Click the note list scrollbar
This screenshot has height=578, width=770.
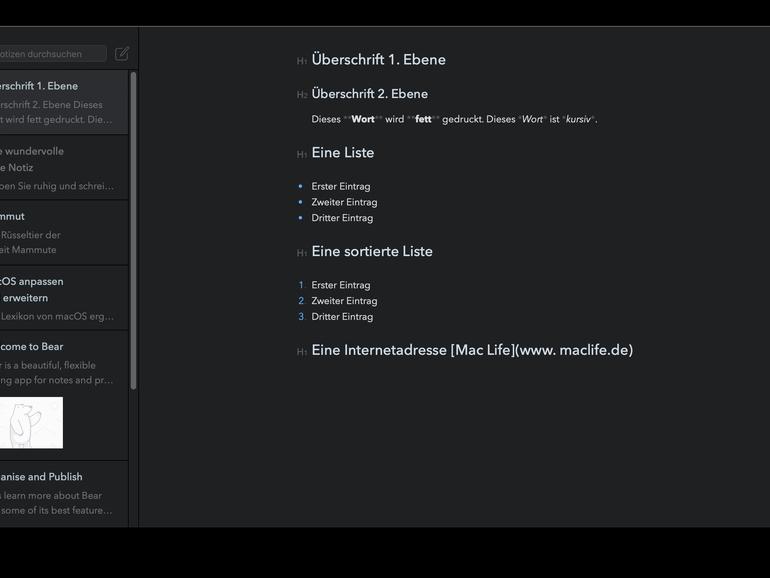pos(133,230)
